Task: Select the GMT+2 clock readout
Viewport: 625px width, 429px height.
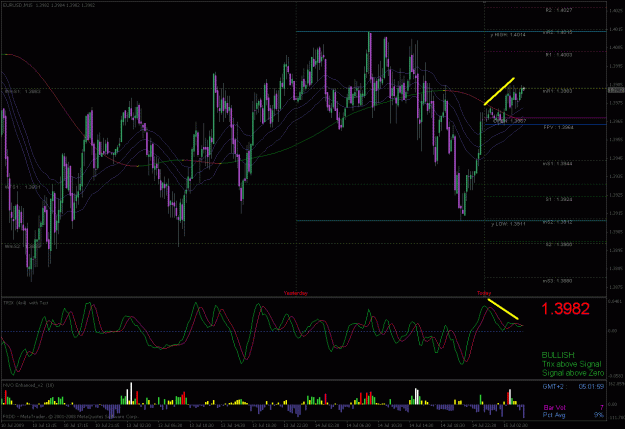Action: [573, 386]
